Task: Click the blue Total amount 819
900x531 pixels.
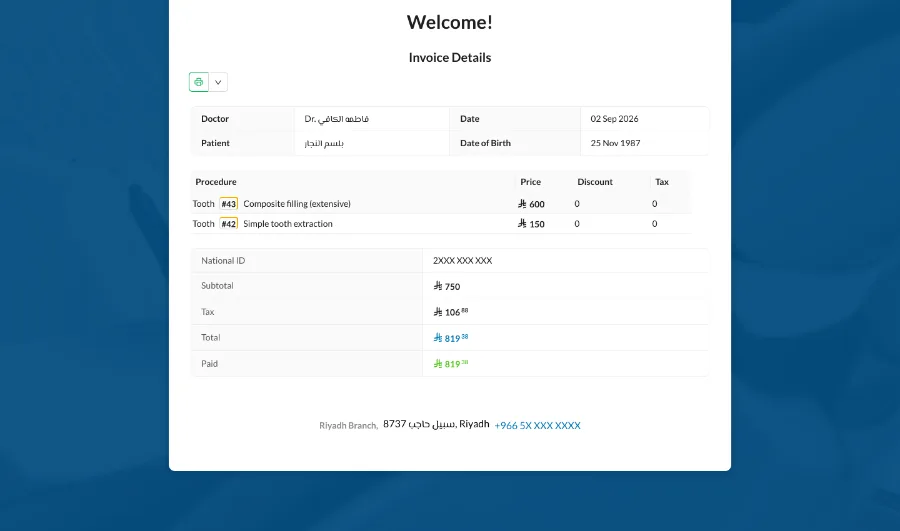Action: [x=451, y=338]
